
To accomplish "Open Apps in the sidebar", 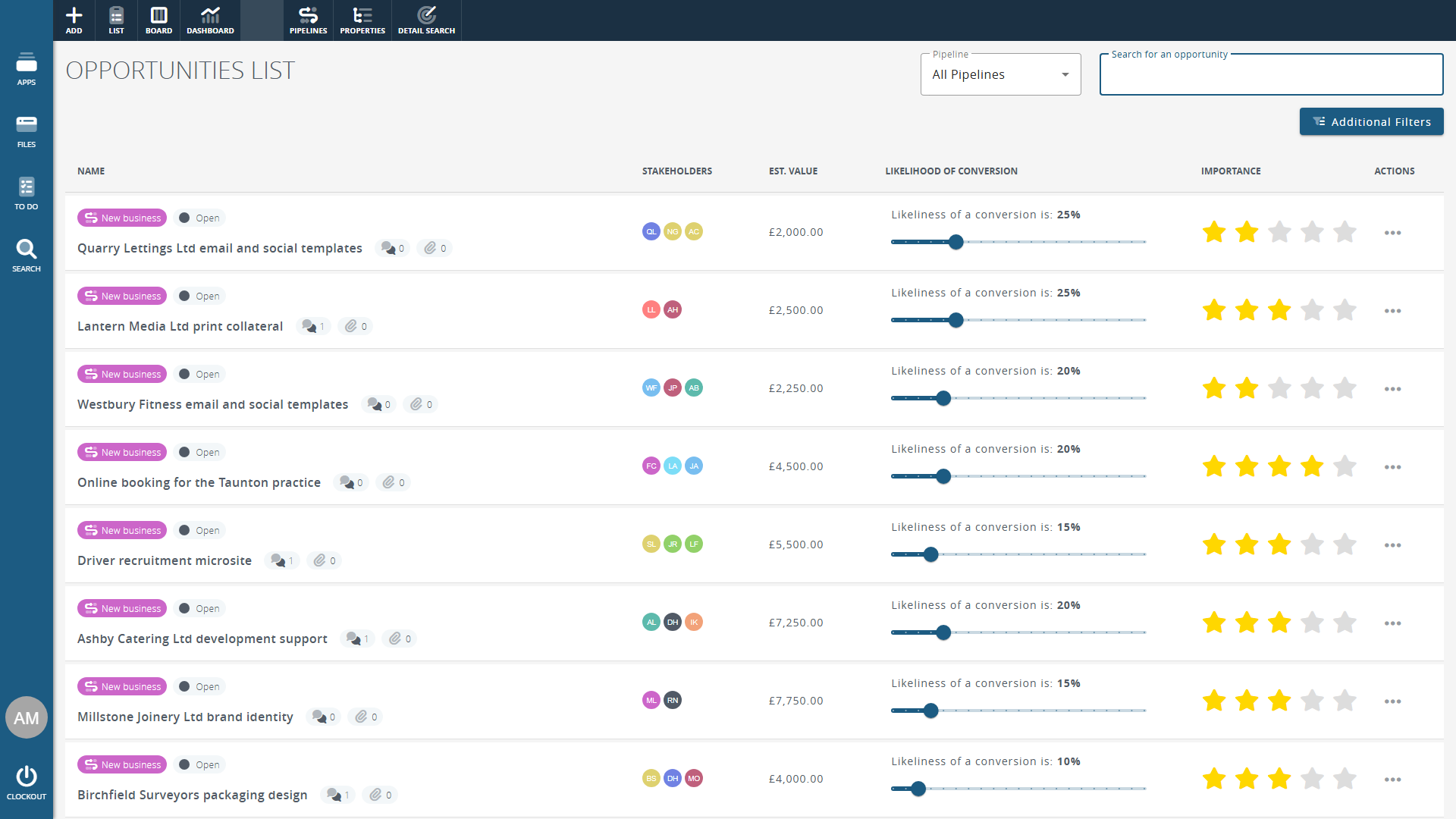I will (27, 68).
